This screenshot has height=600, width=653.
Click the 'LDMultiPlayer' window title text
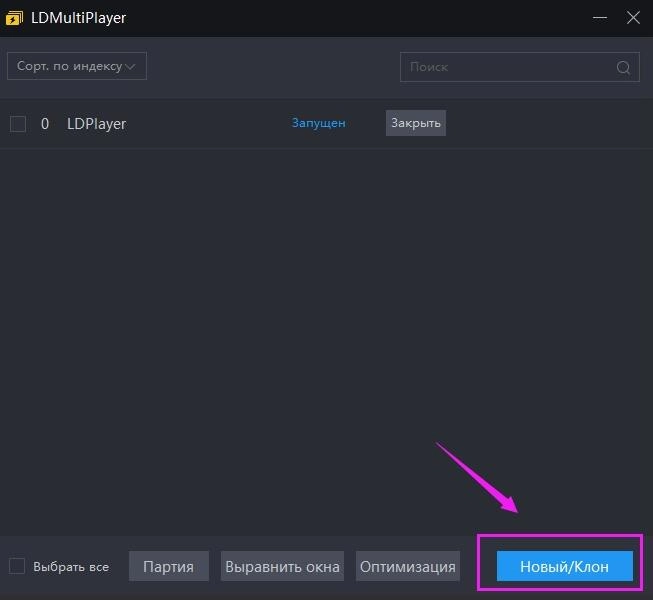pyautogui.click(x=78, y=18)
